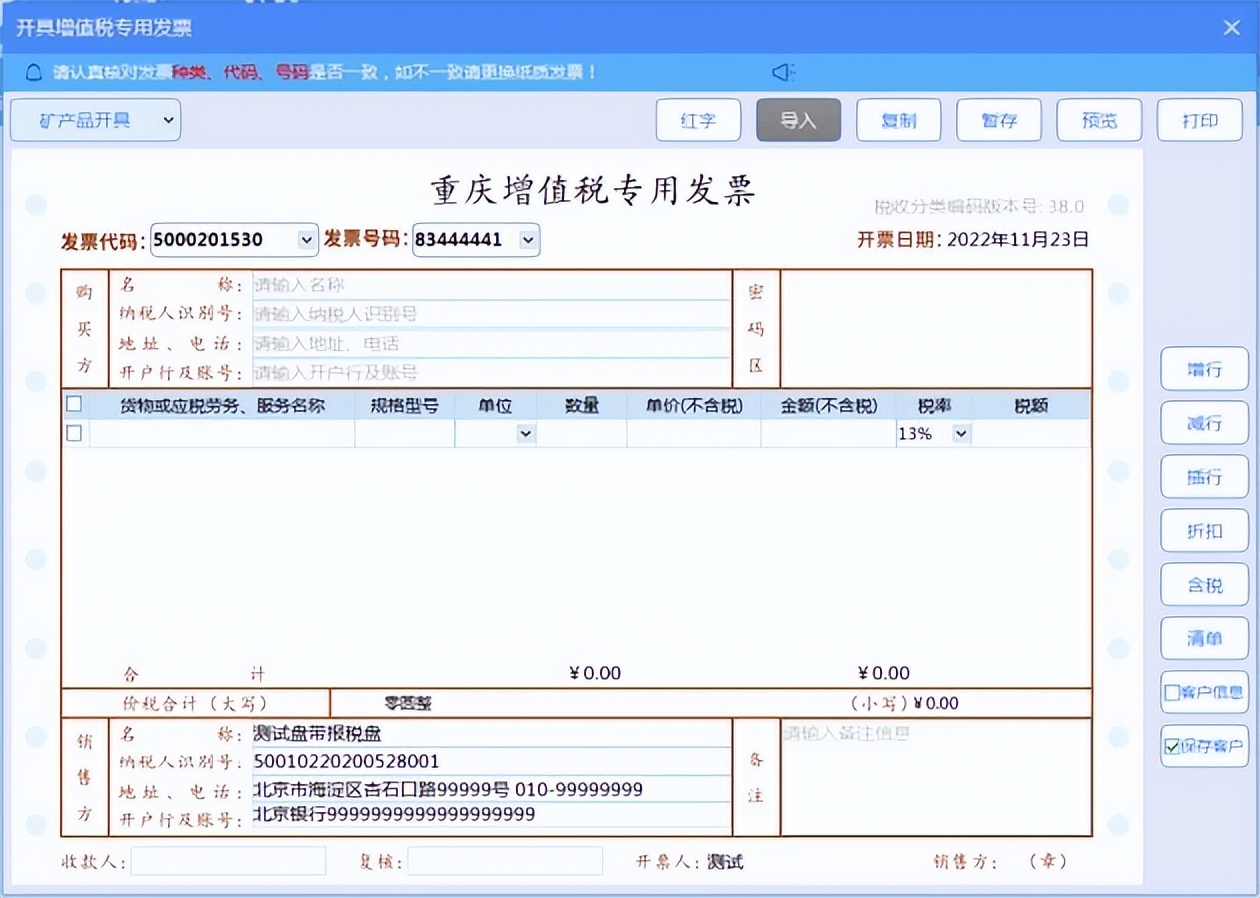Click the 打印 button to print invoice
The image size is (1260, 898).
pos(1199,119)
